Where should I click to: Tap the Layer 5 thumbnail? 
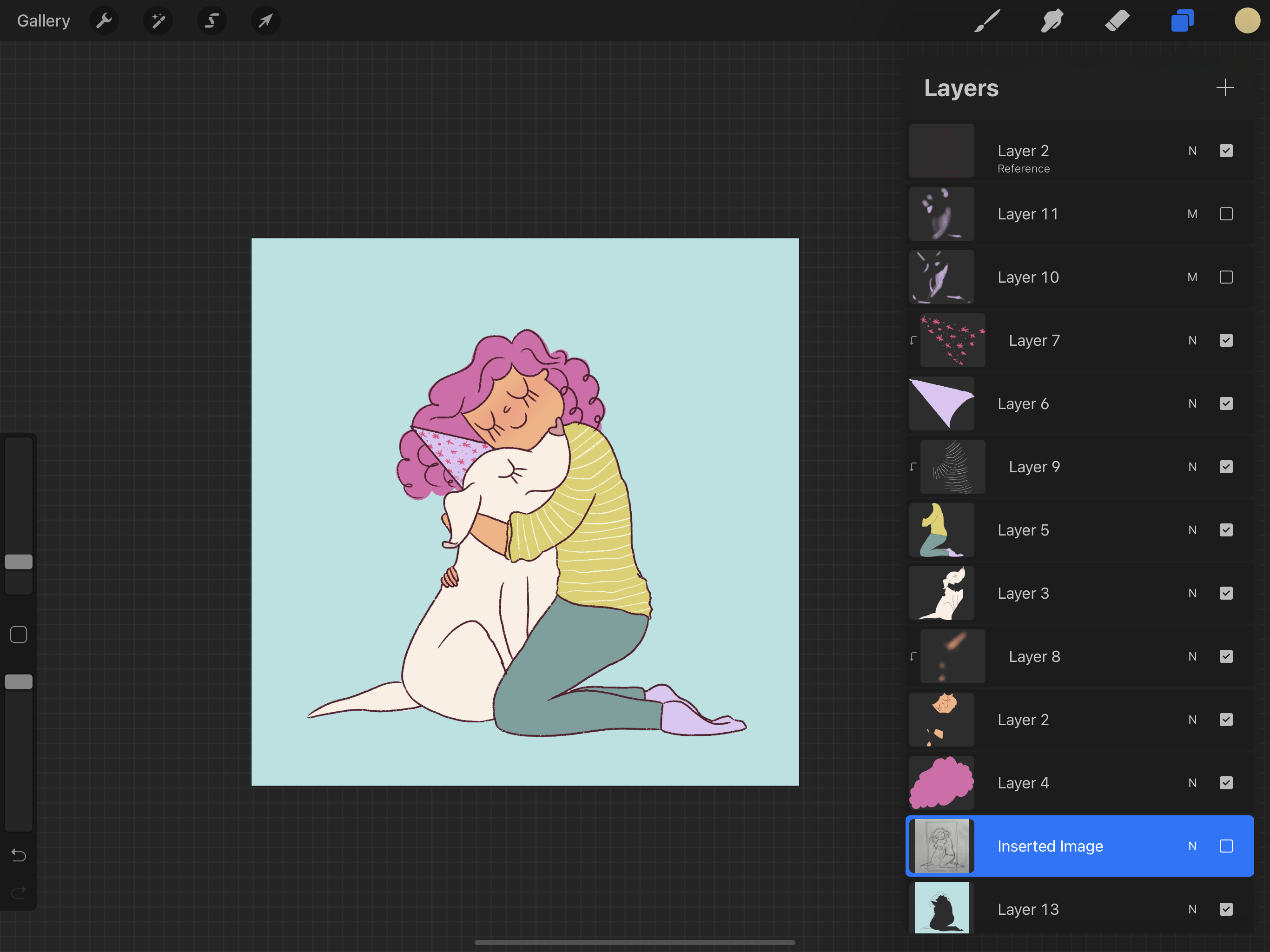pos(942,530)
